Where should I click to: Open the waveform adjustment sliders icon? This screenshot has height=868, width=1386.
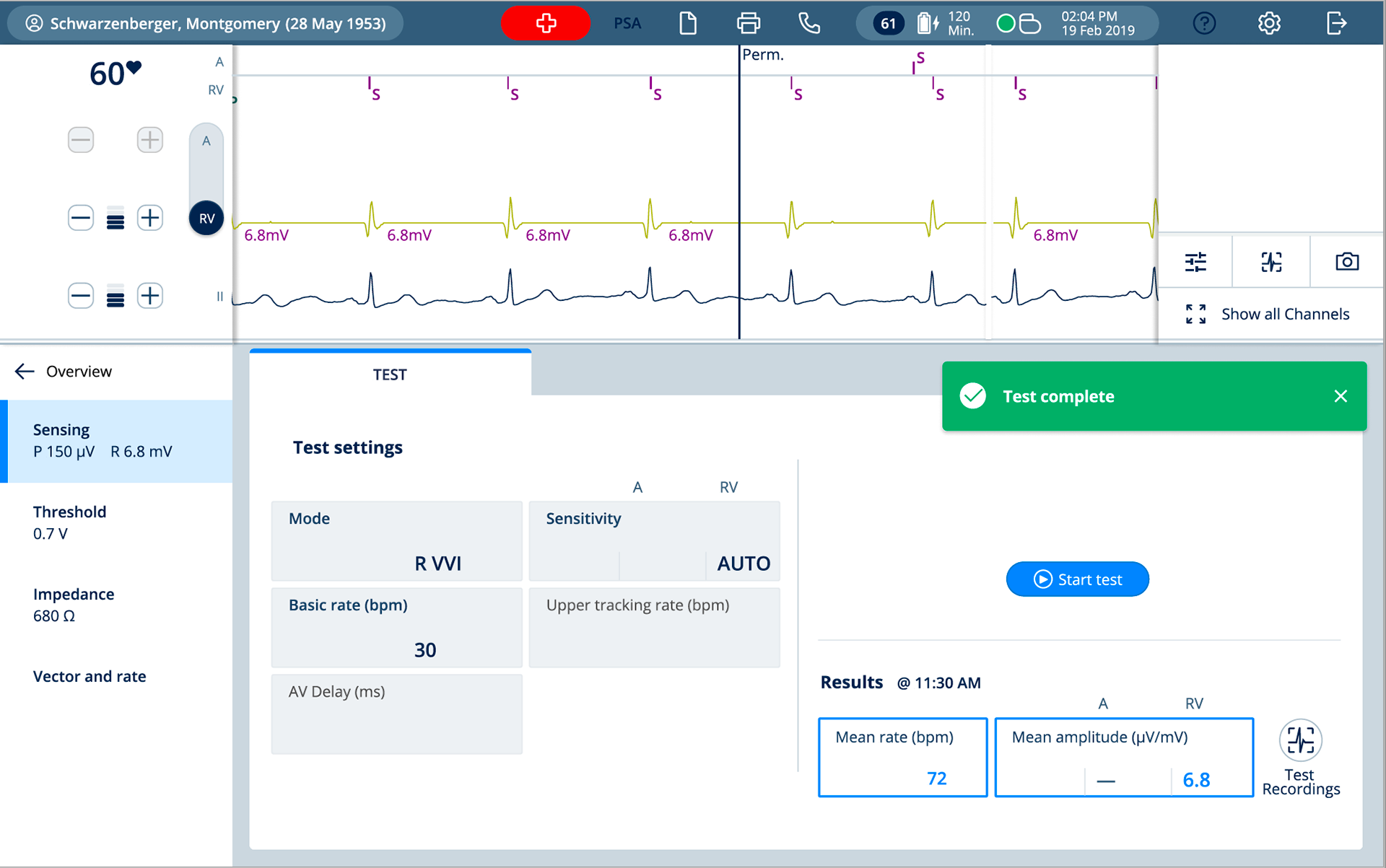[x=1195, y=262]
